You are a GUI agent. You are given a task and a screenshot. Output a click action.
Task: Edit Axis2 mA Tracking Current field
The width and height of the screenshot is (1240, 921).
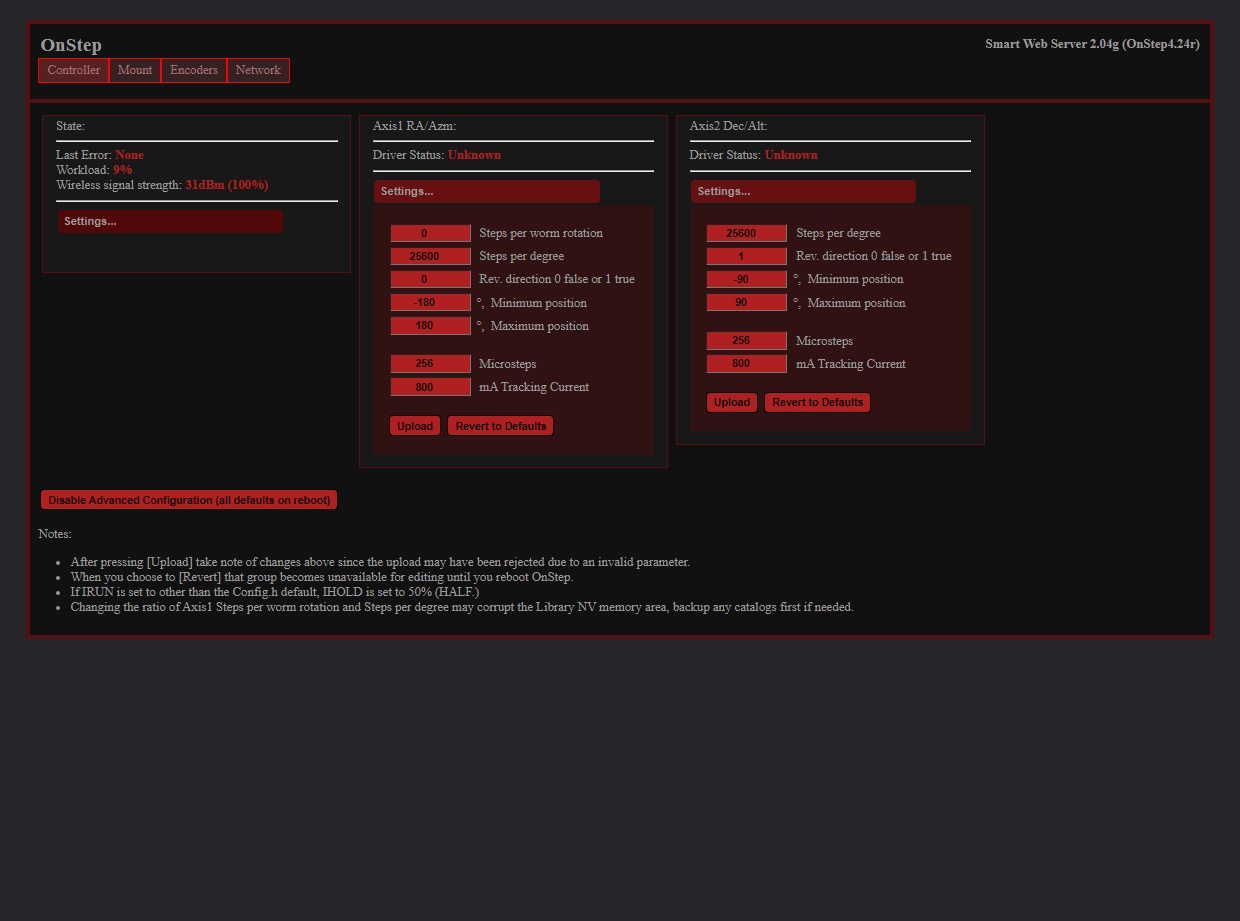pyautogui.click(x=747, y=363)
